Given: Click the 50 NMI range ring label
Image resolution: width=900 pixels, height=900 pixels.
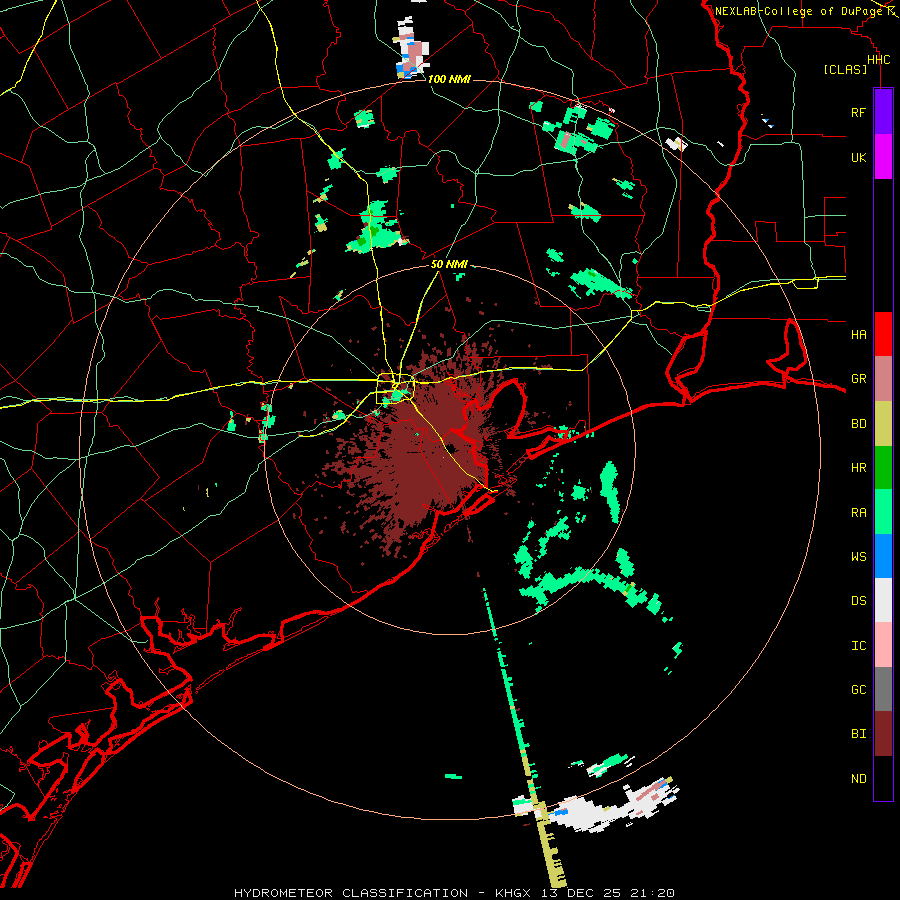Looking at the screenshot, I should click(x=449, y=264).
